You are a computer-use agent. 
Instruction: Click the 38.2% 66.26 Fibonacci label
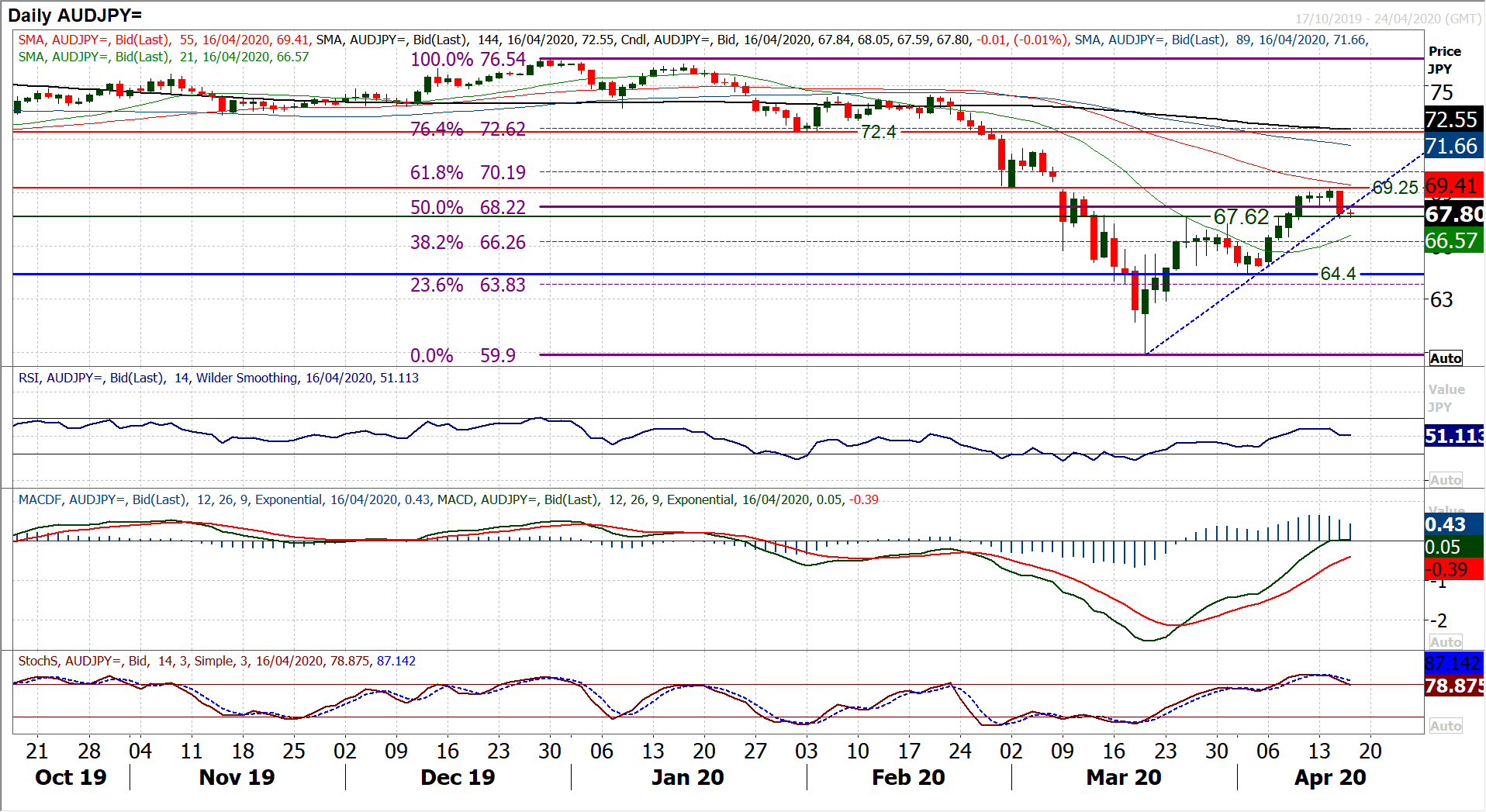[x=468, y=242]
